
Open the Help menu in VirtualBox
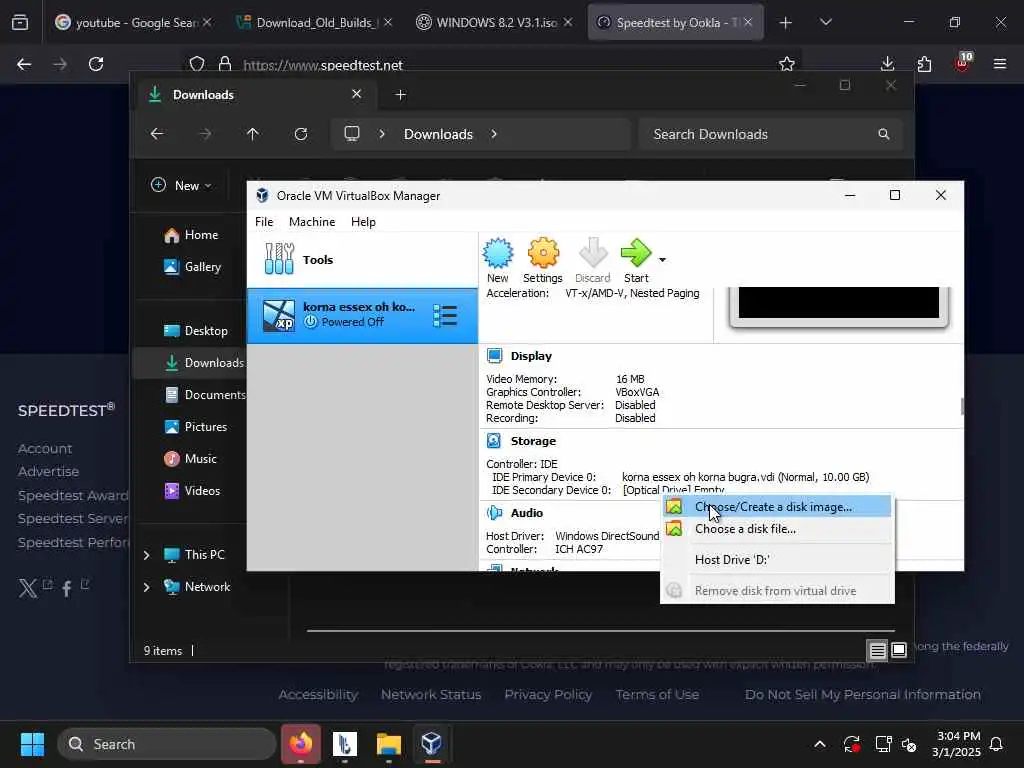[x=363, y=222]
